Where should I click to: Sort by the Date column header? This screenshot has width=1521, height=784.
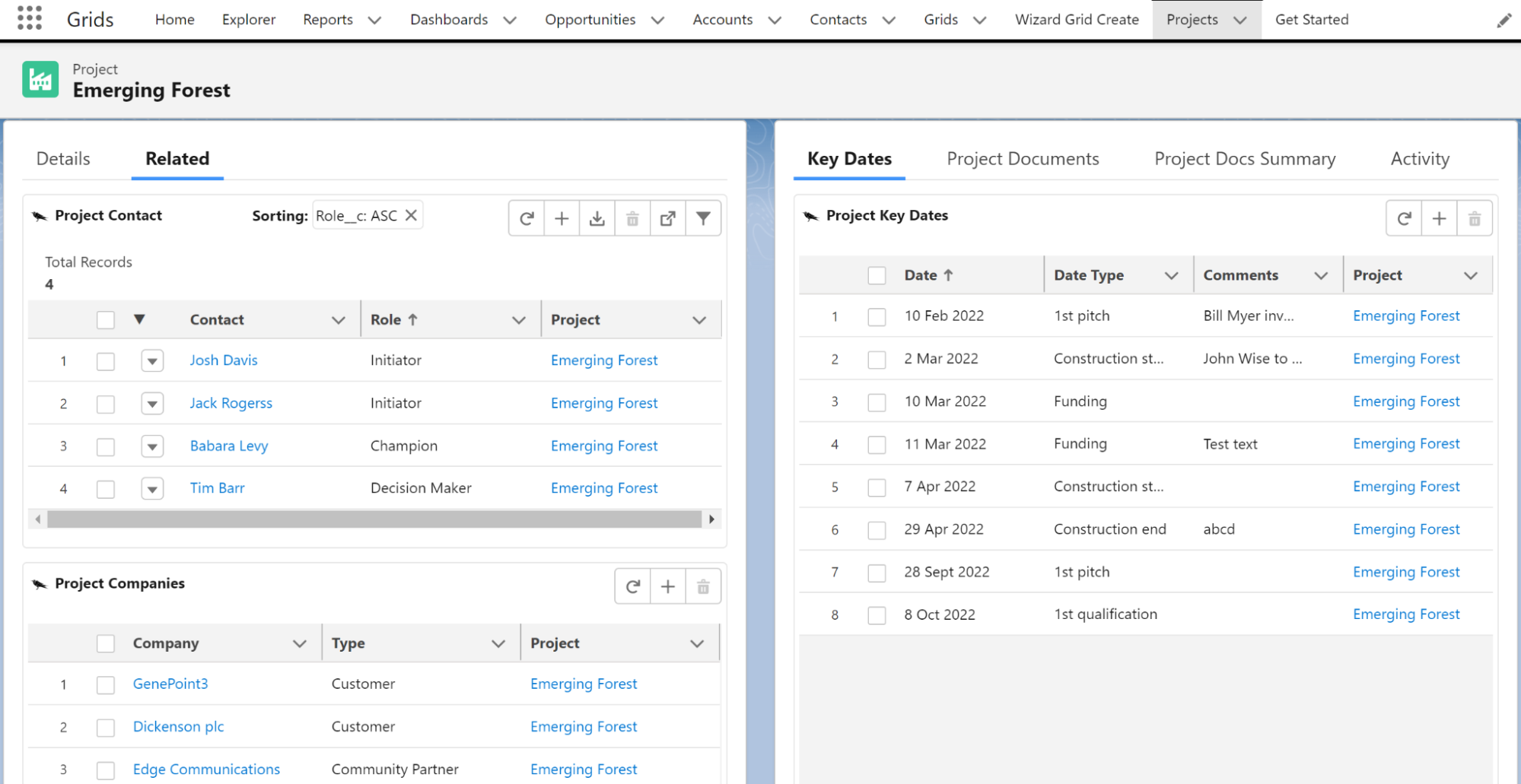pyautogui.click(x=928, y=275)
